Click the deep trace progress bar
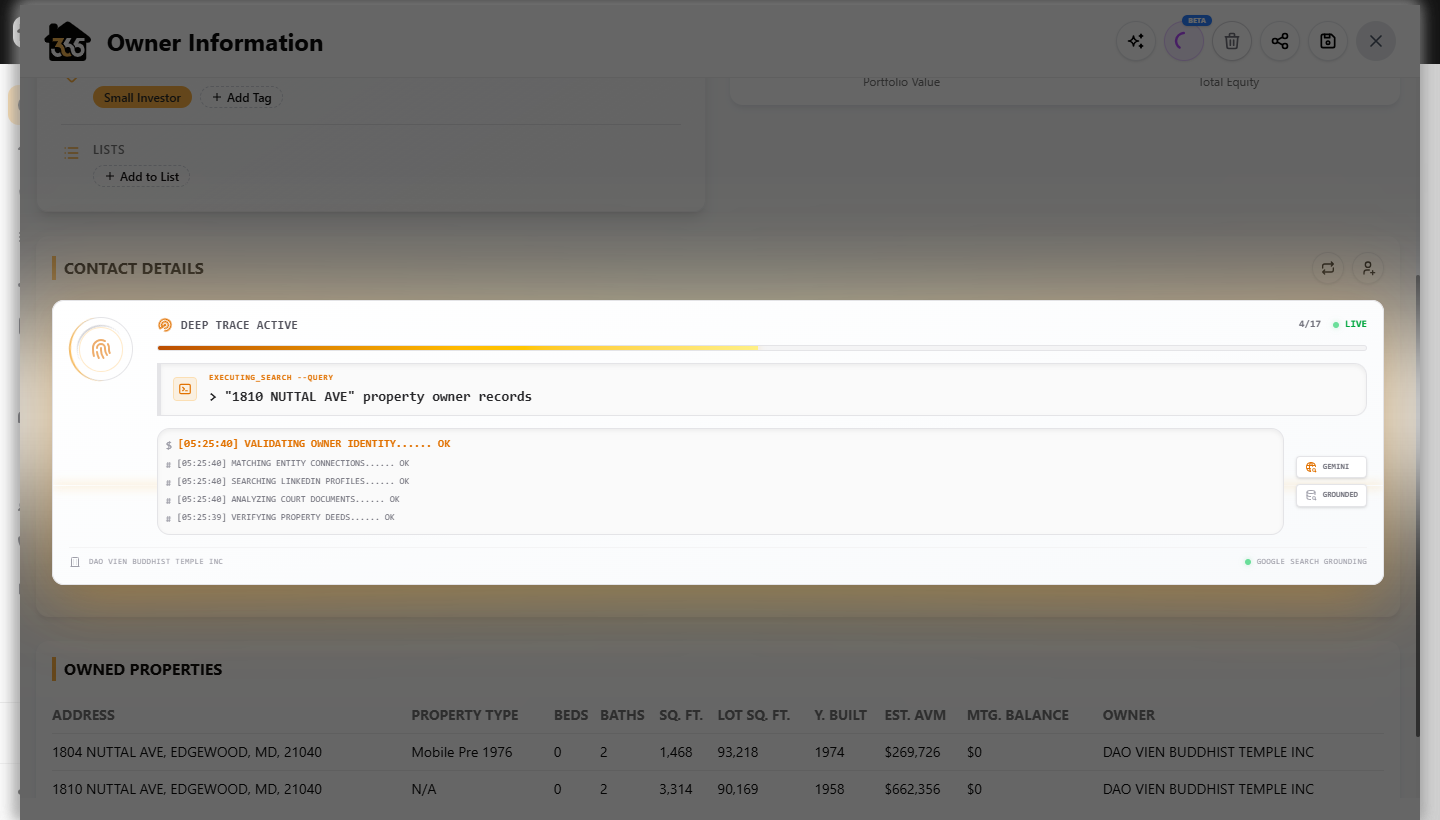This screenshot has height=820, width=1440. click(762, 348)
